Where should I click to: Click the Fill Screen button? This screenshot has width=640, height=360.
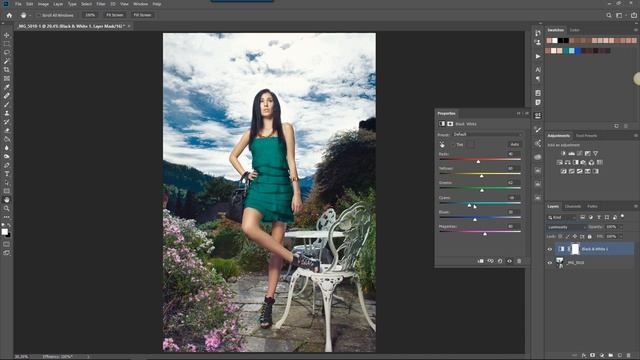(x=142, y=15)
